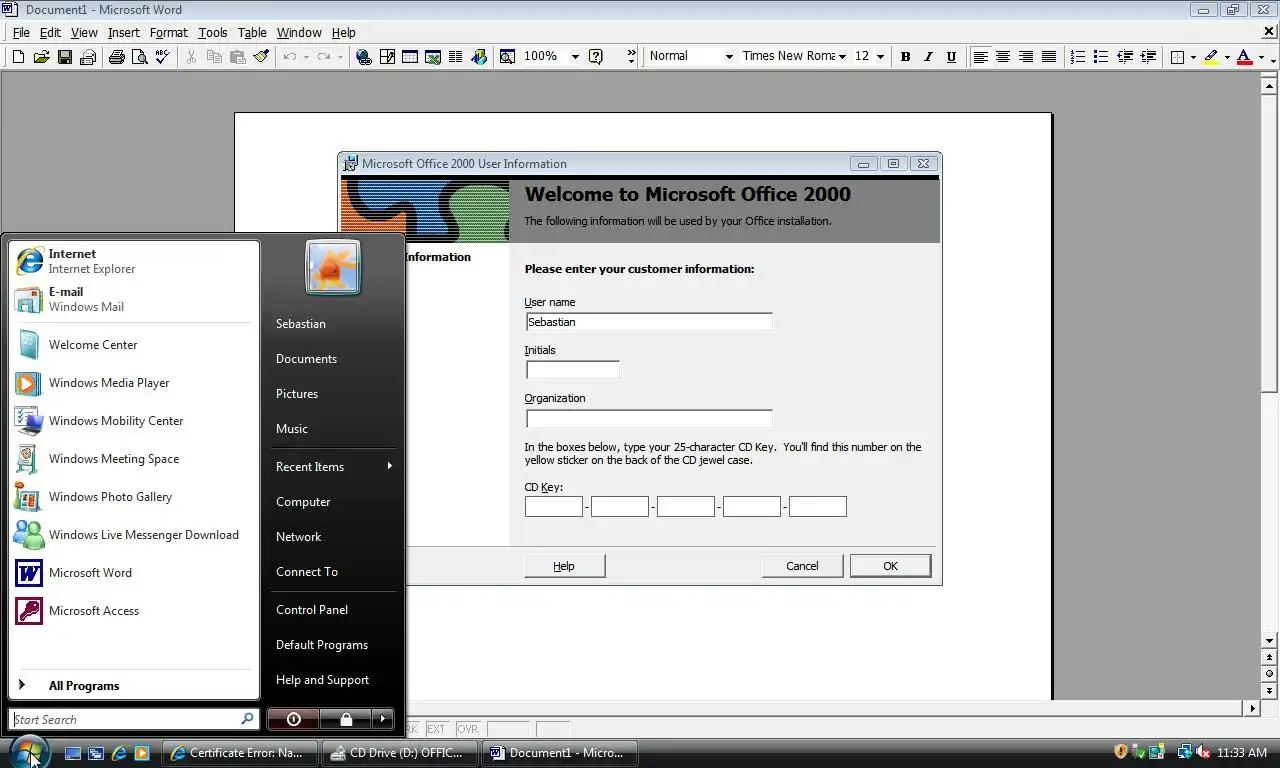
Task: Click the Save floppy disk icon
Action: click(x=64, y=57)
